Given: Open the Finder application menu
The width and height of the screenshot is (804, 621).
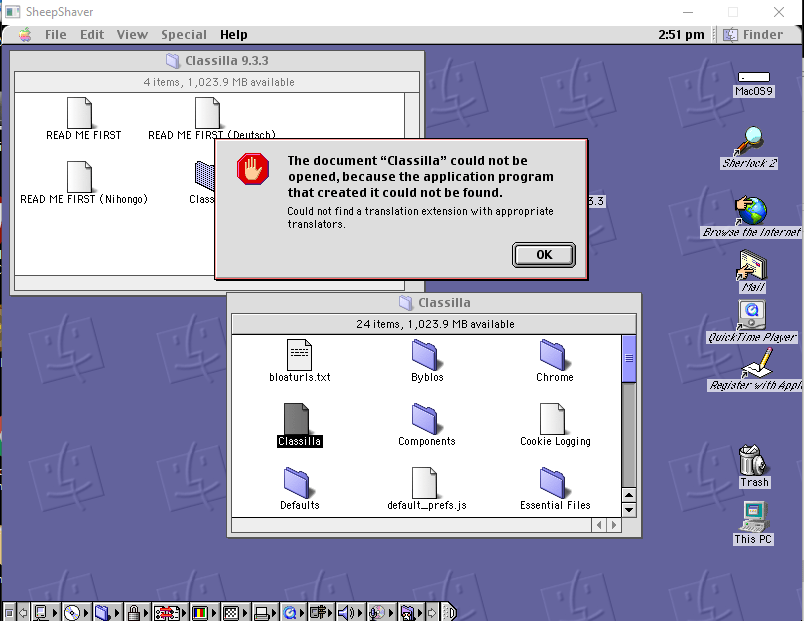Looking at the screenshot, I should [x=753, y=34].
